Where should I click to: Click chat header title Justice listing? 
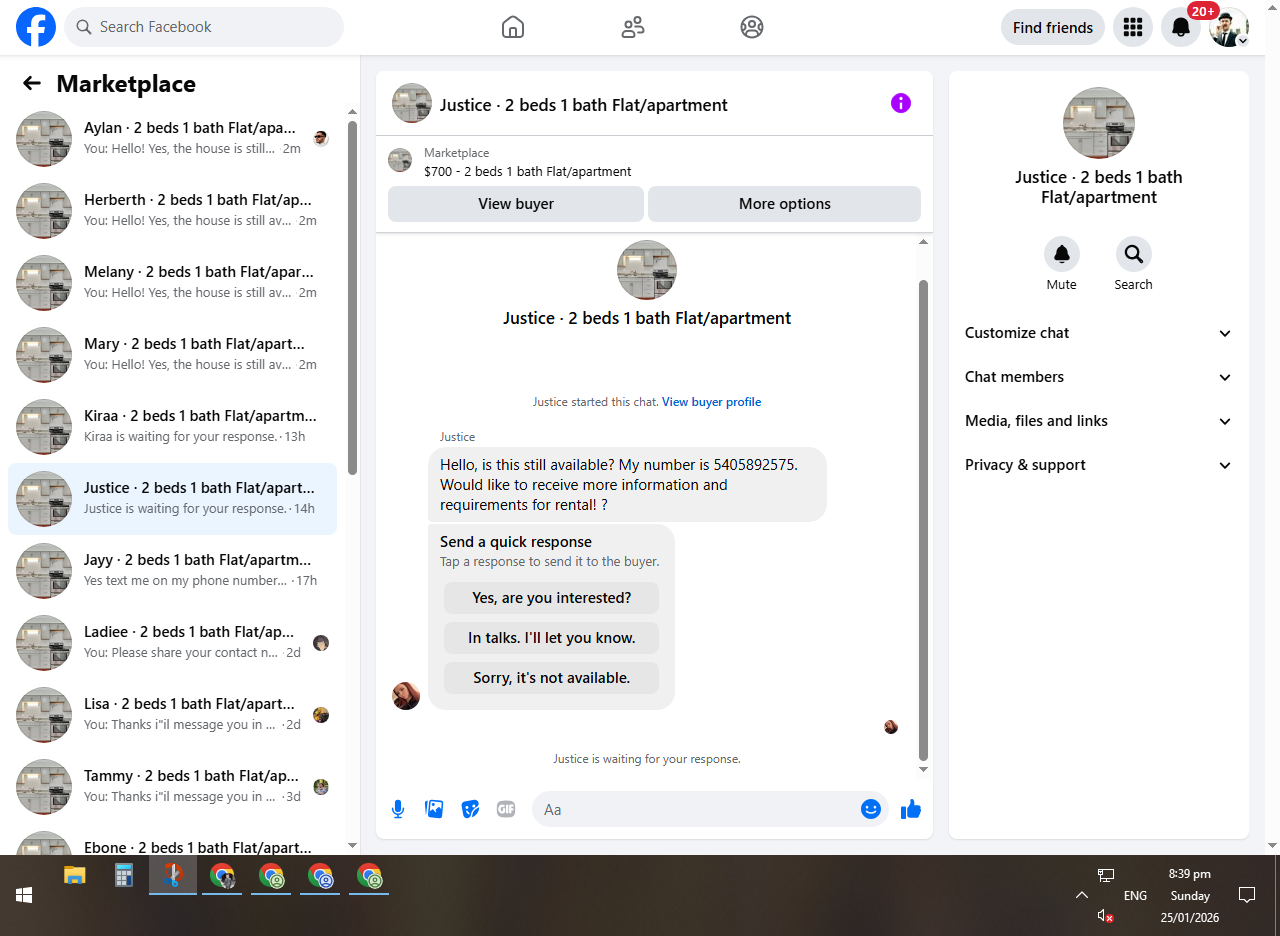pos(584,105)
